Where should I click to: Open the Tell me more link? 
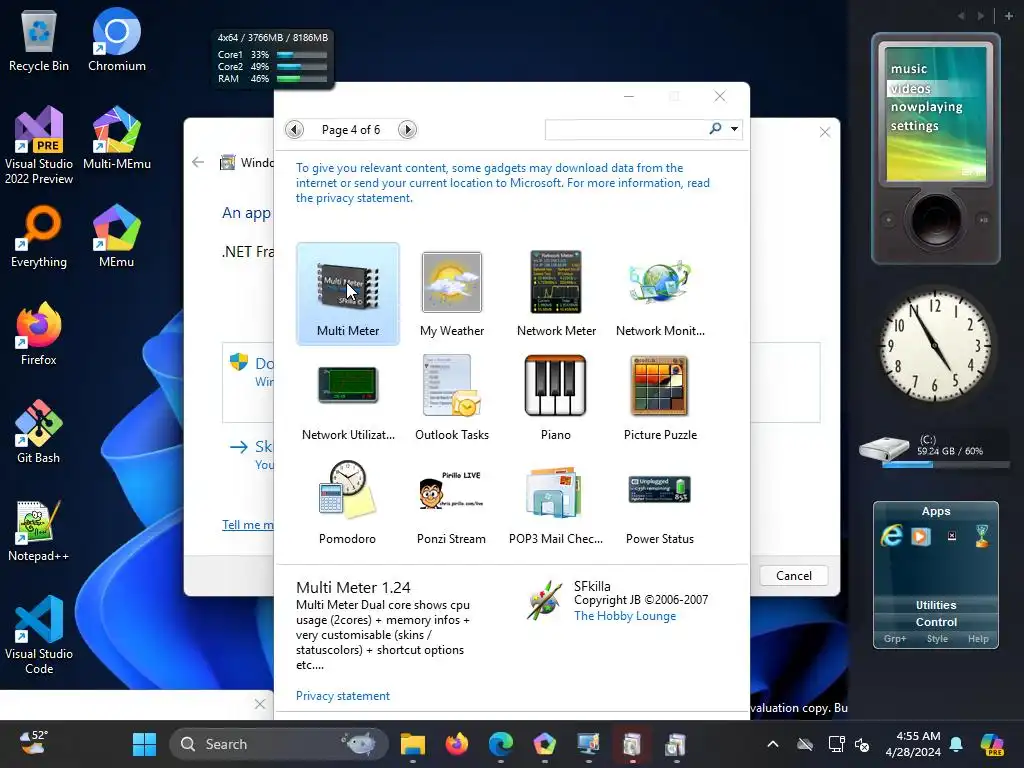248,524
